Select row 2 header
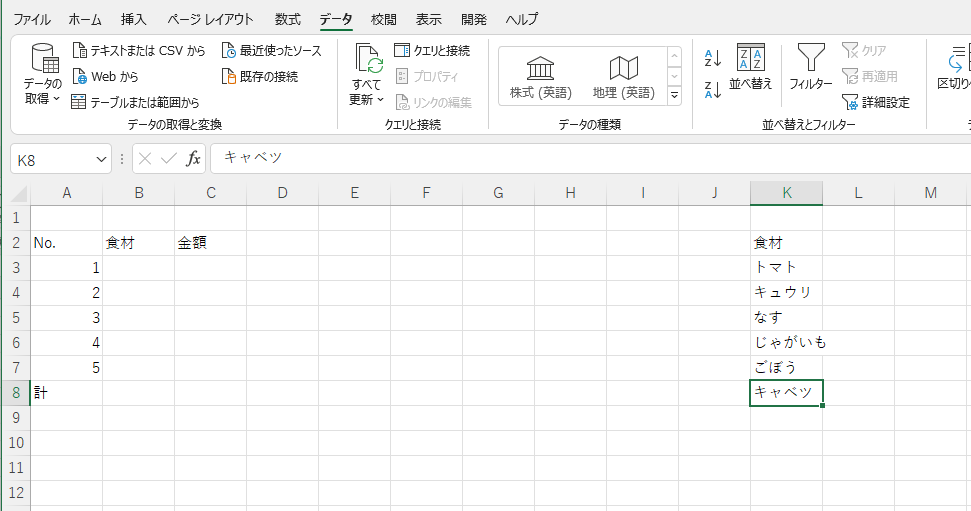 point(16,243)
